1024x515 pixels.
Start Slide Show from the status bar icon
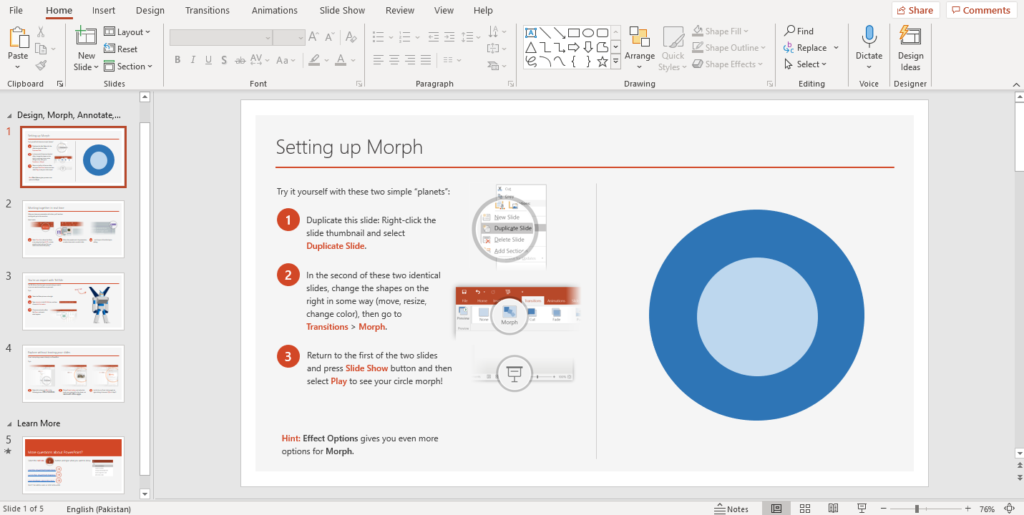861,509
